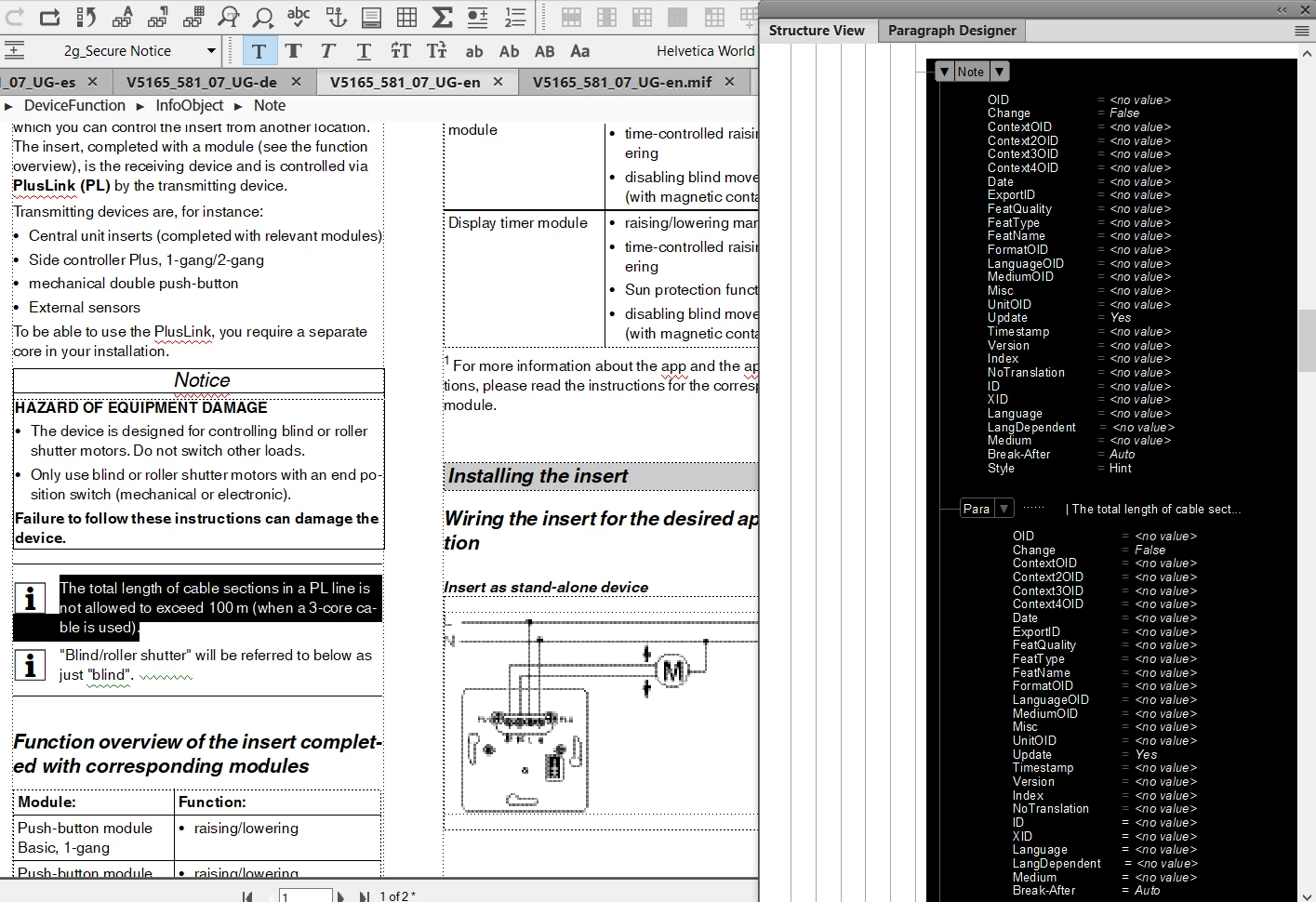Apply uppercase 'AB' text case
The height and width of the screenshot is (902, 1316).
coord(545,51)
